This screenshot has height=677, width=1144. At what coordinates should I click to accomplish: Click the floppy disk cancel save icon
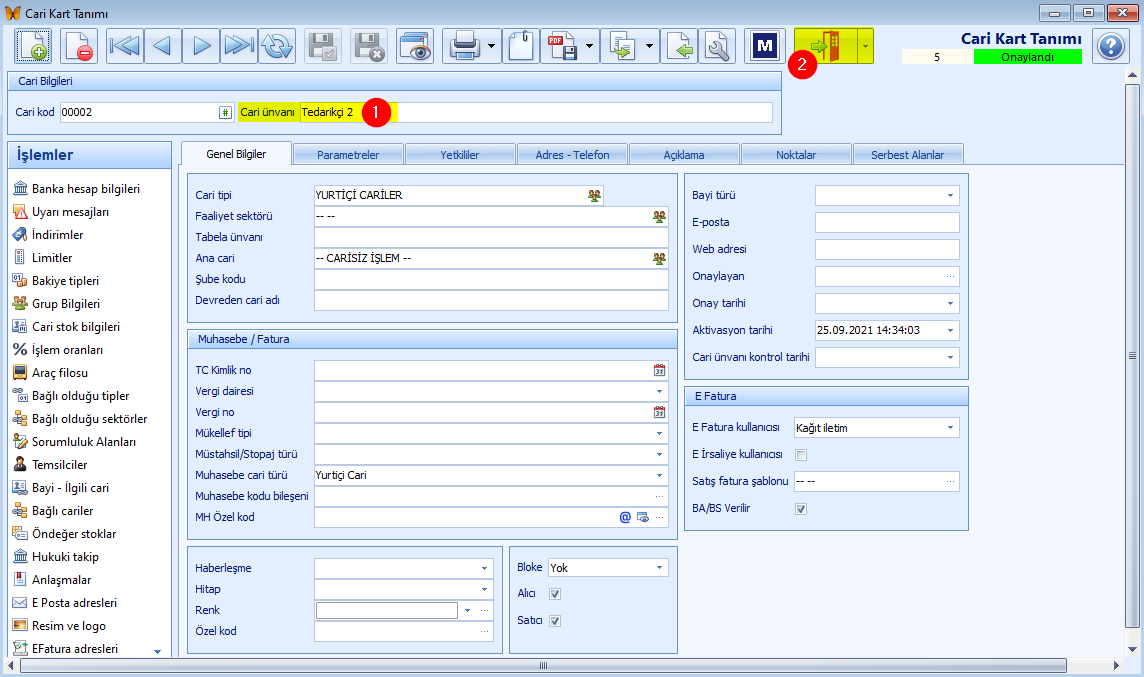pyautogui.click(x=369, y=46)
